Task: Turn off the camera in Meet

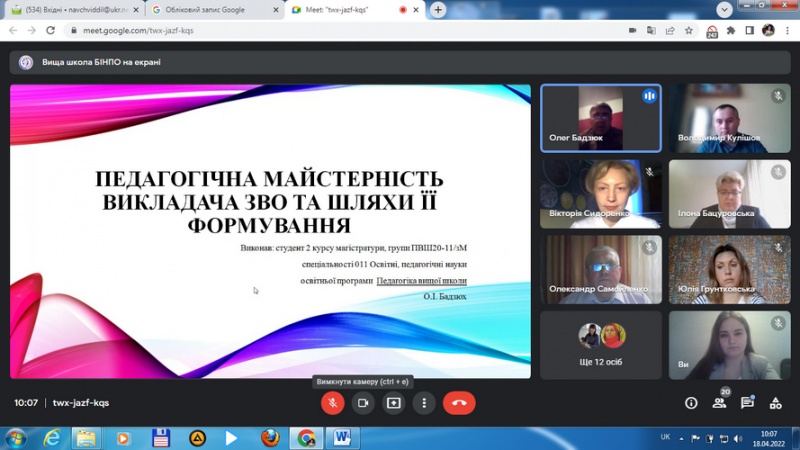Action: (x=363, y=403)
